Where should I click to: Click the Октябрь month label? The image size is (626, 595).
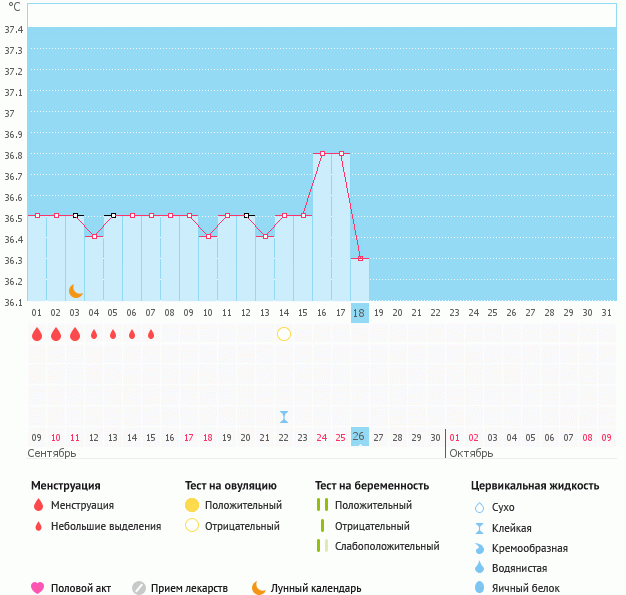(469, 453)
